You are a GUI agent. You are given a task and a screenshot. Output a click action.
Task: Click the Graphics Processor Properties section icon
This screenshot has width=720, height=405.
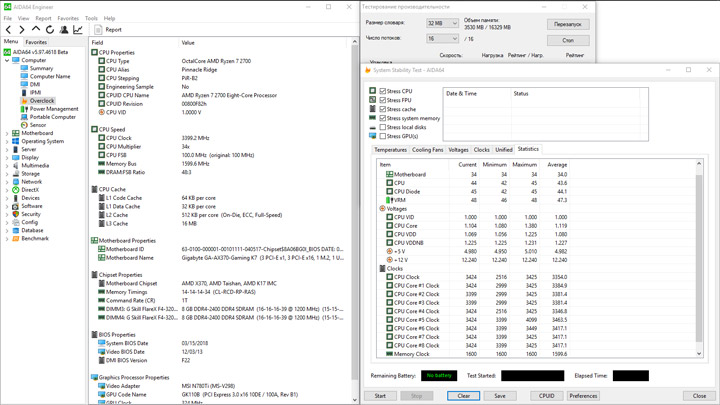tap(94, 377)
